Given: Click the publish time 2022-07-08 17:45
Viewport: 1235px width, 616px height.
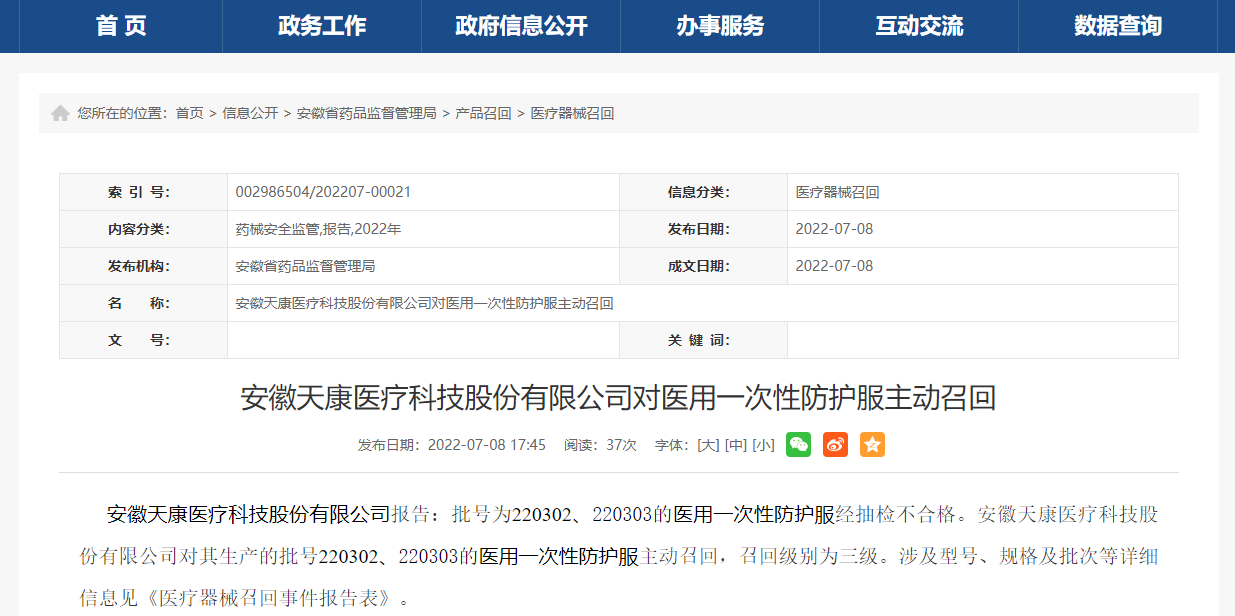Looking at the screenshot, I should point(487,445).
